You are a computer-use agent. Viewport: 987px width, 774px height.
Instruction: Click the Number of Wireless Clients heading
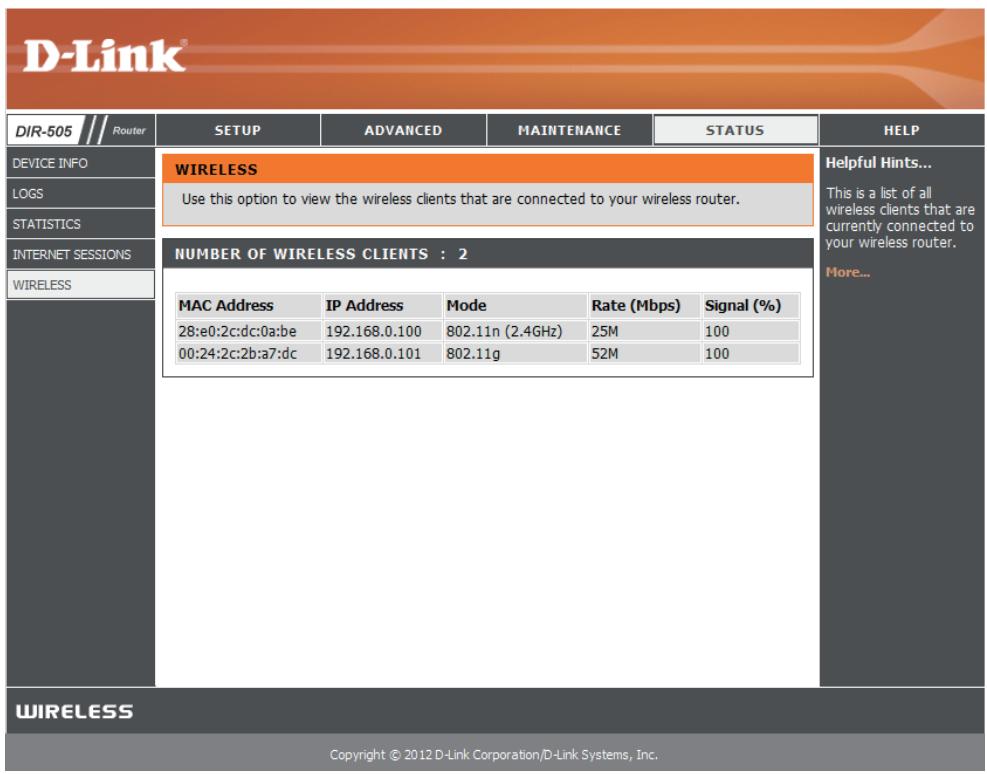pyautogui.click(x=321, y=254)
